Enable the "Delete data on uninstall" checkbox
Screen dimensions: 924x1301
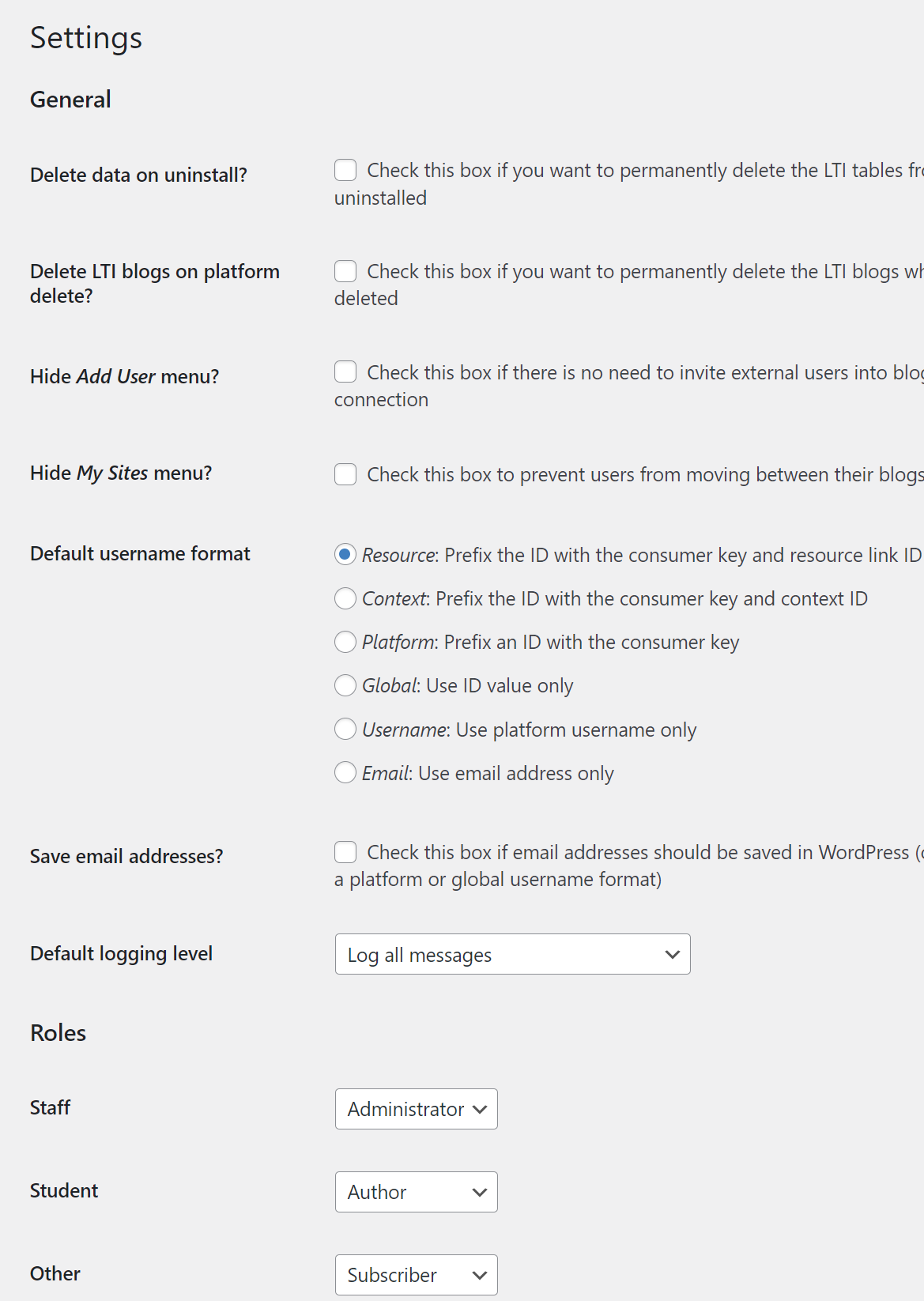click(345, 169)
